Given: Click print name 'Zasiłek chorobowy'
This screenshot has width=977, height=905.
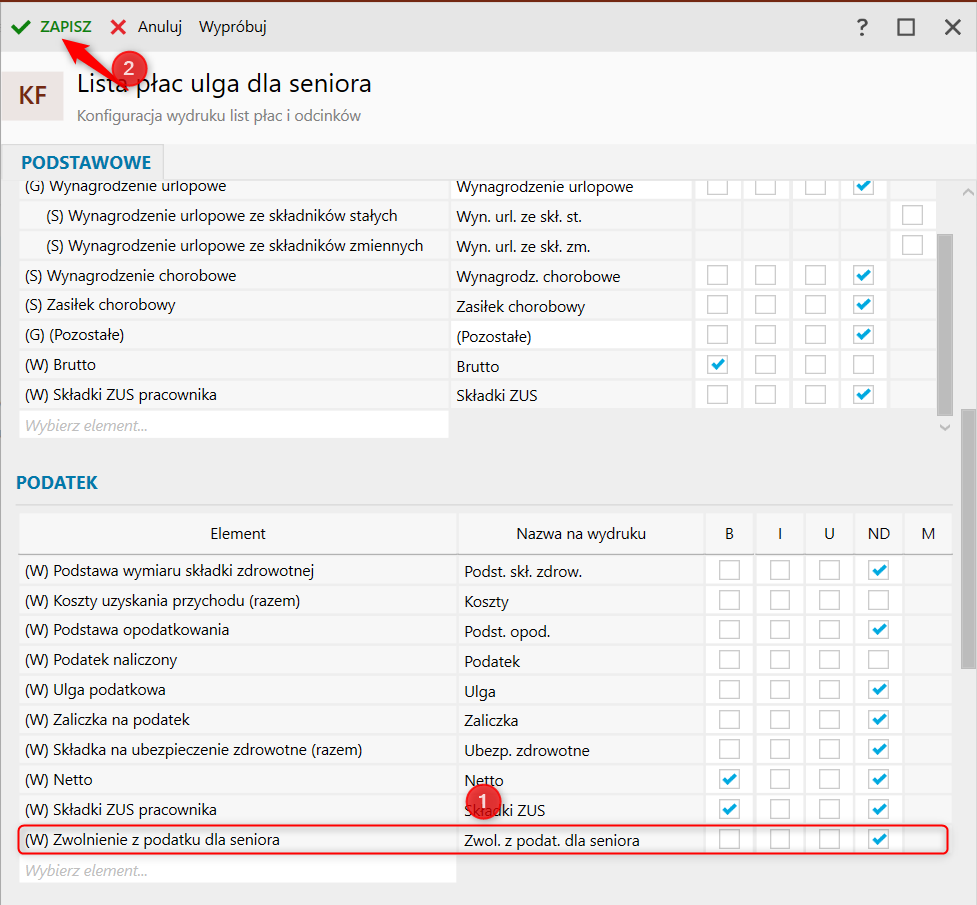Looking at the screenshot, I should tap(520, 307).
